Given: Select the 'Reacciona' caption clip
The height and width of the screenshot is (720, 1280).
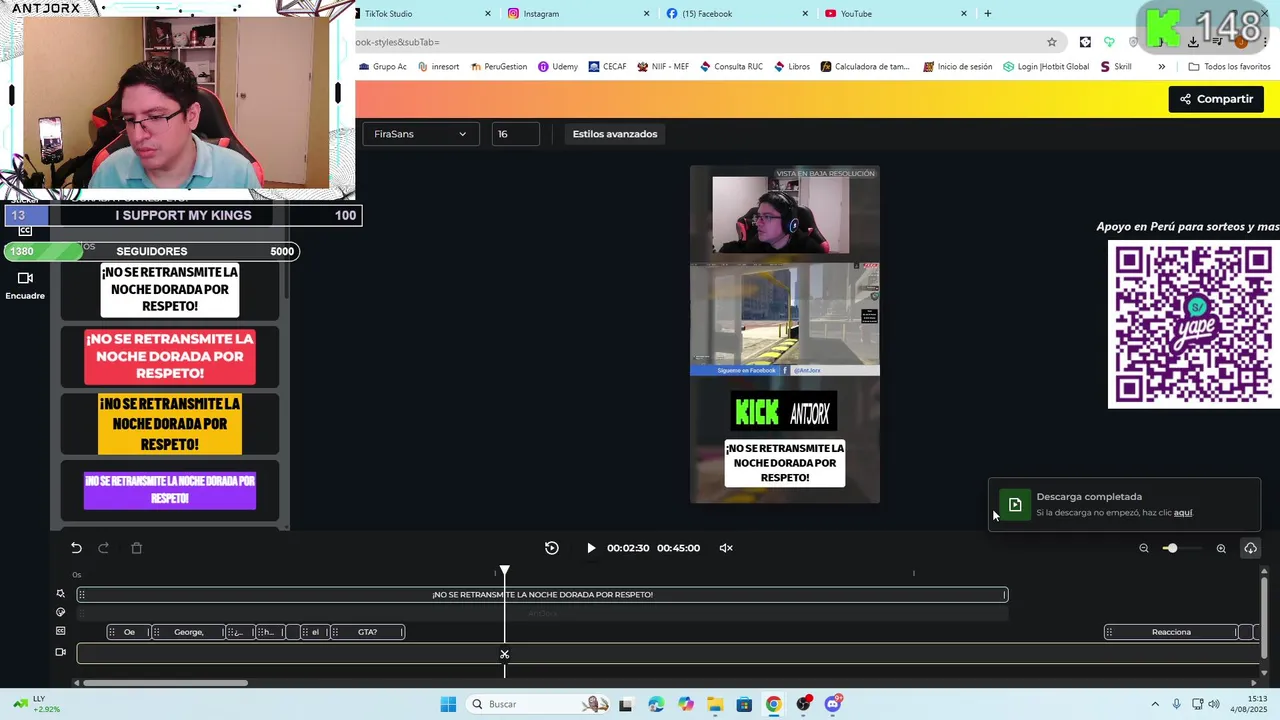Looking at the screenshot, I should (1171, 632).
